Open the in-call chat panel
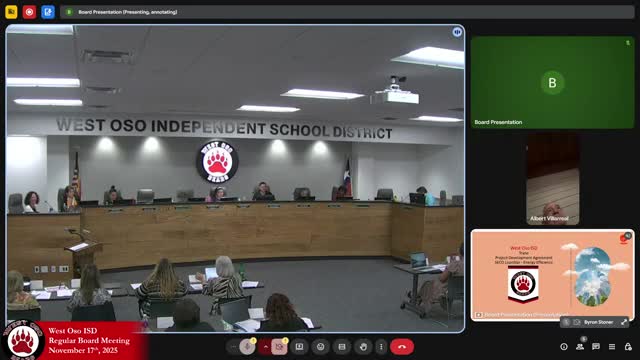Image resolution: width=640 pixels, height=360 pixels. click(596, 347)
